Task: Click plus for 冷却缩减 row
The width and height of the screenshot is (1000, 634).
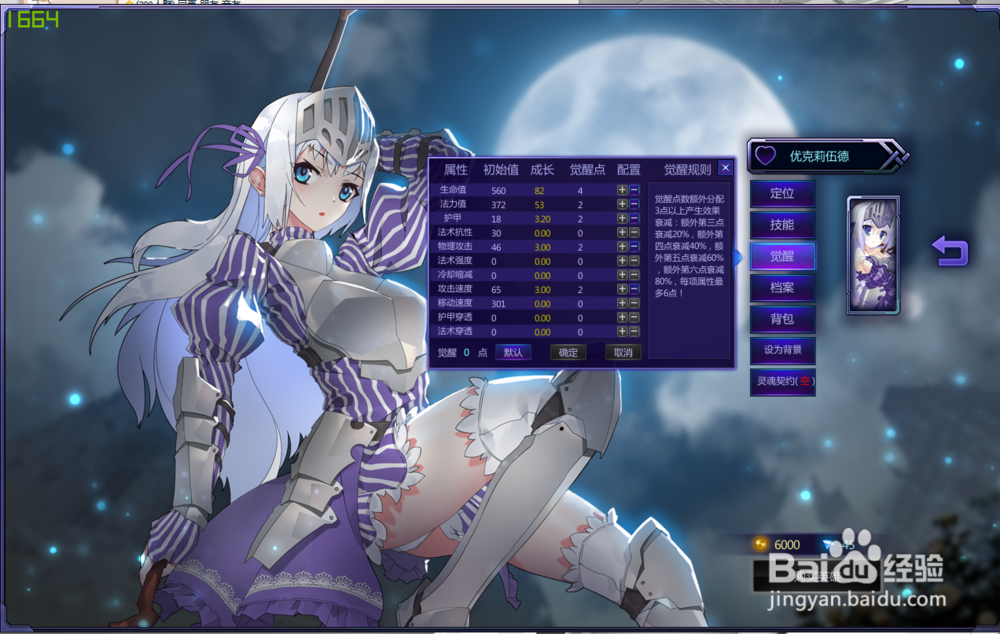Action: 622,275
